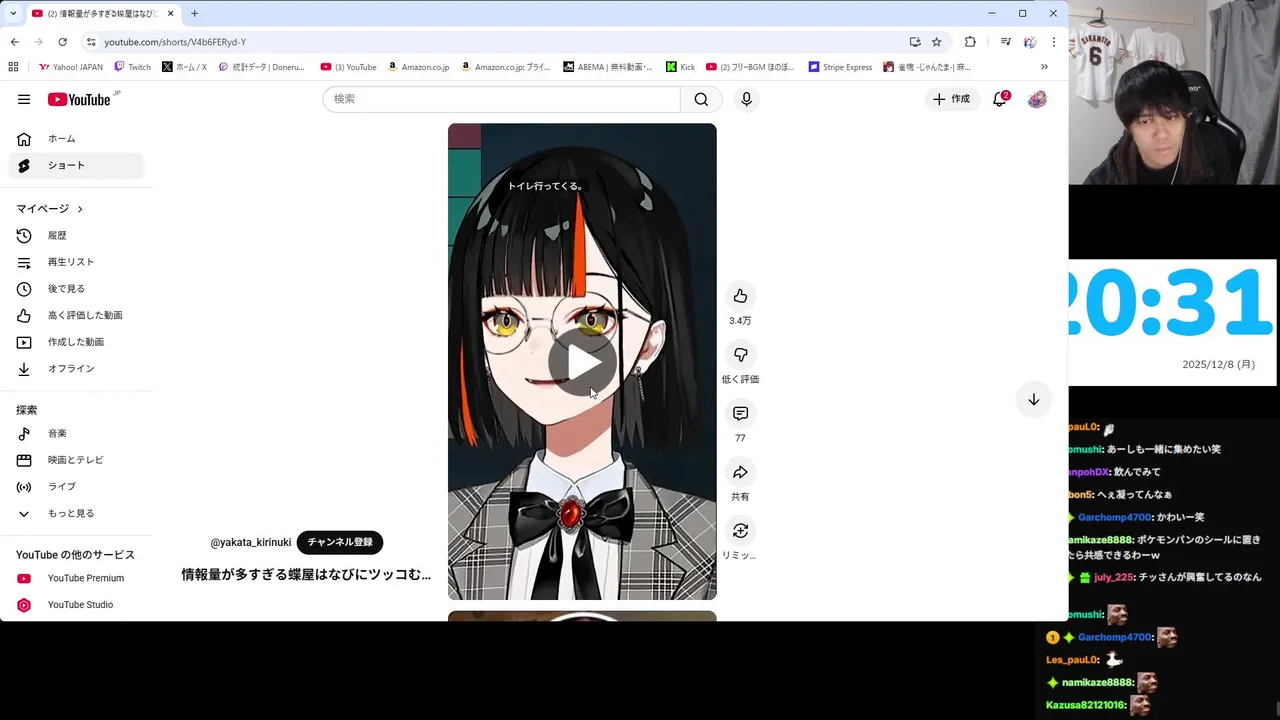Open 音楽 in explore section
Image resolution: width=1280 pixels, height=720 pixels.
pyautogui.click(x=76, y=433)
